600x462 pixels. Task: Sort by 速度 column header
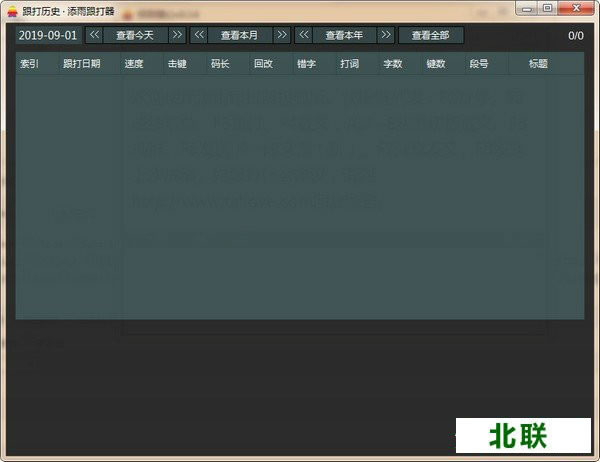tap(134, 63)
